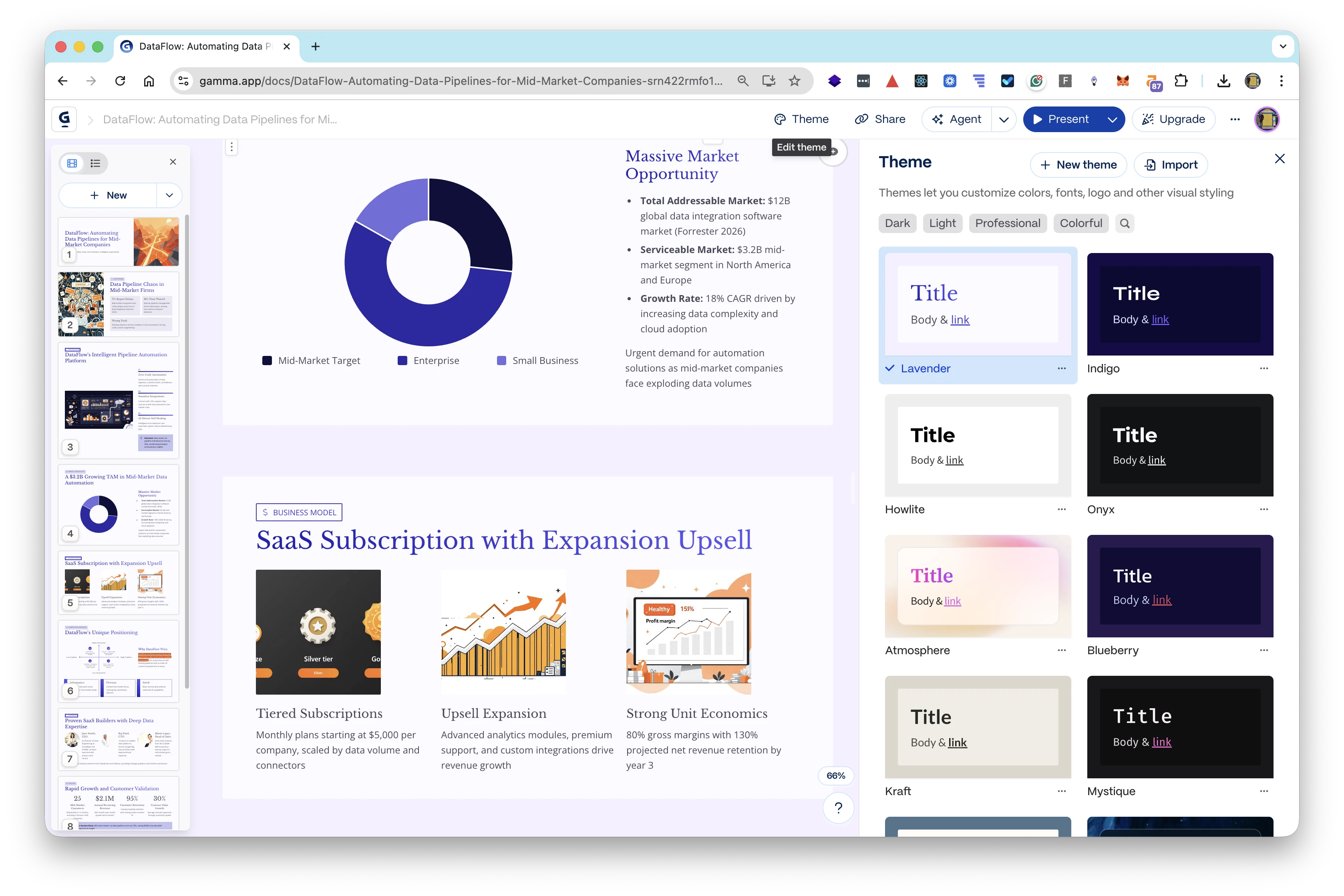
Task: Open the help question mark icon
Action: click(838, 808)
